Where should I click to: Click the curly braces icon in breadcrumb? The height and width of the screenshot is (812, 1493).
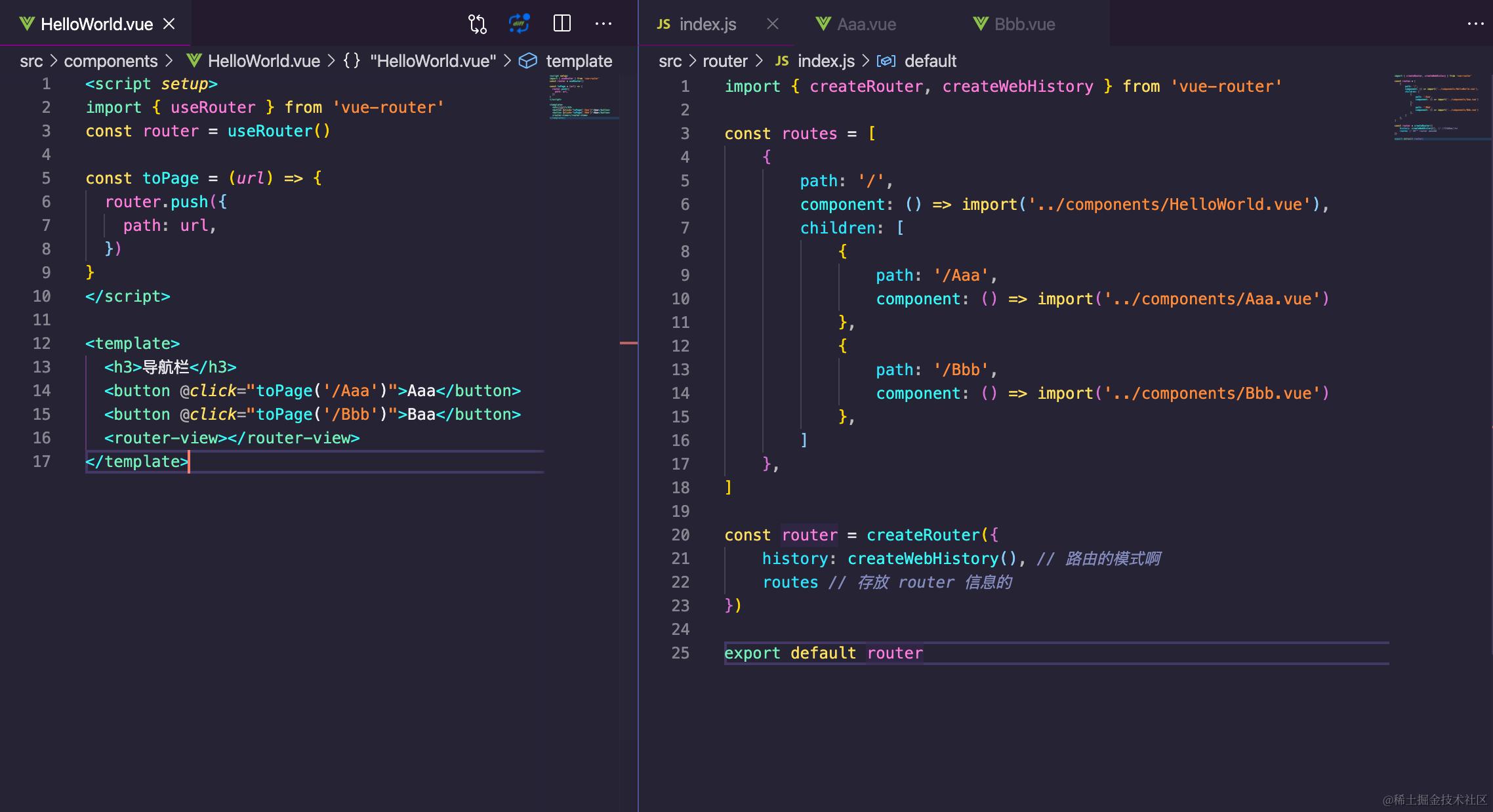[x=352, y=61]
